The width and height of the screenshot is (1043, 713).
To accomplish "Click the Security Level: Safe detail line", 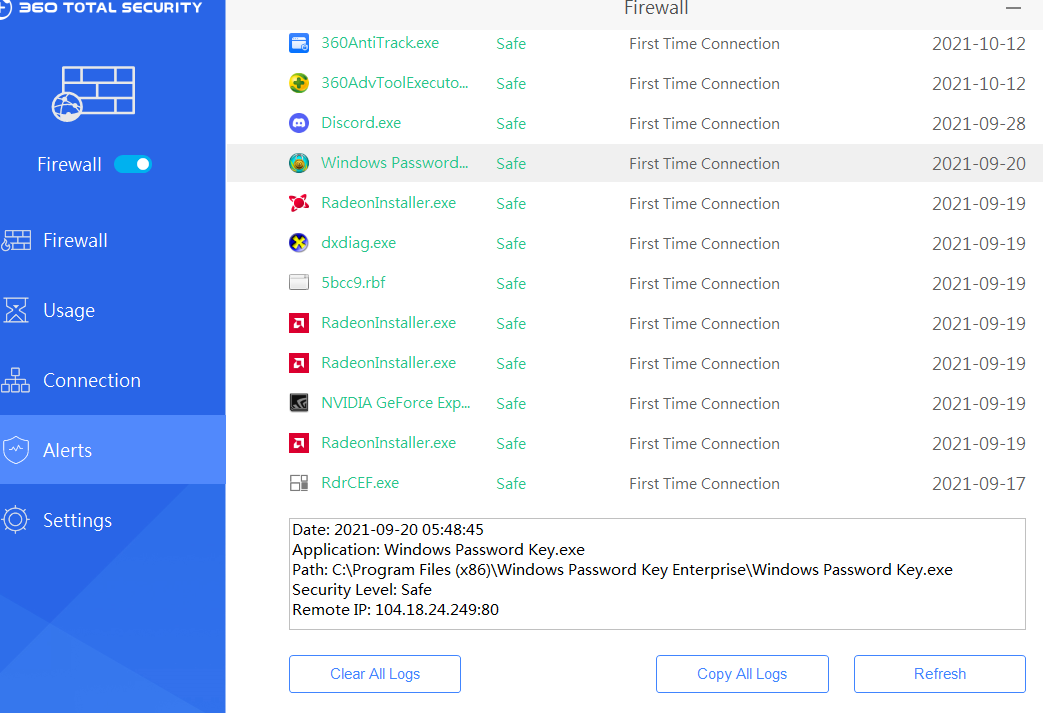I will tap(362, 589).
